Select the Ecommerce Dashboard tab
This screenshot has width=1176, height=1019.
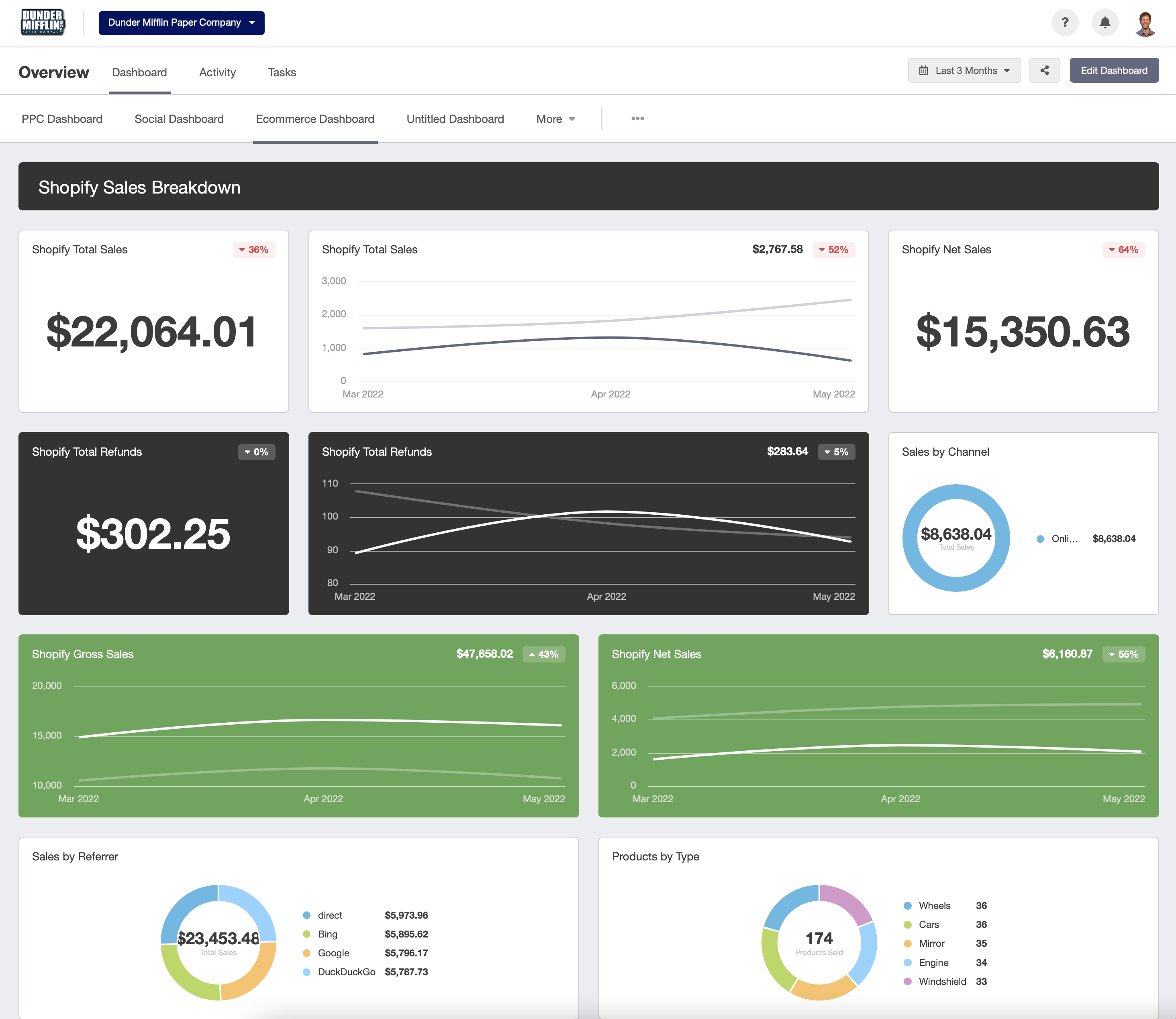coord(315,118)
